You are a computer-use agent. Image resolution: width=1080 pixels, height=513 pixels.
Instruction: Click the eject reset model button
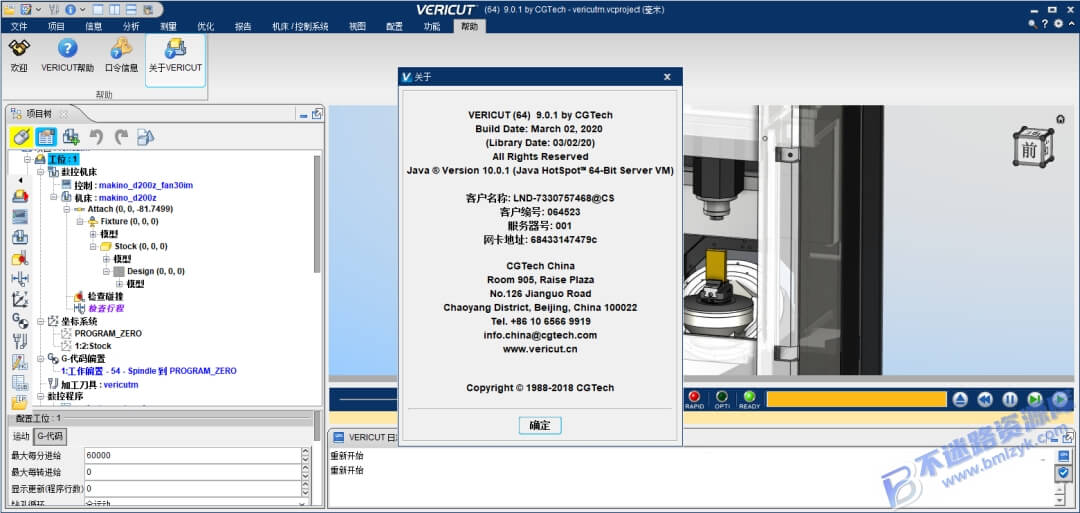pyautogui.click(x=961, y=399)
